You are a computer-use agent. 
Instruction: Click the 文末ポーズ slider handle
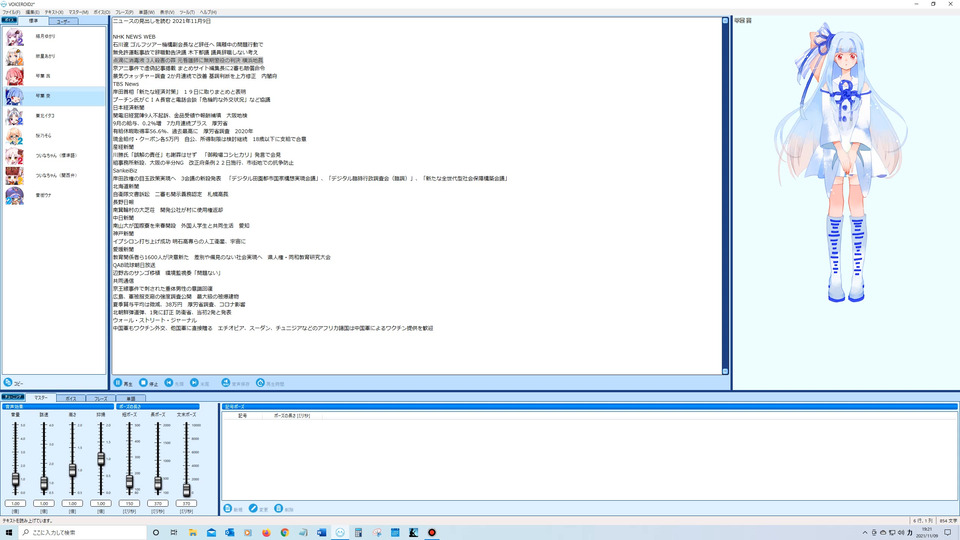tap(186, 490)
